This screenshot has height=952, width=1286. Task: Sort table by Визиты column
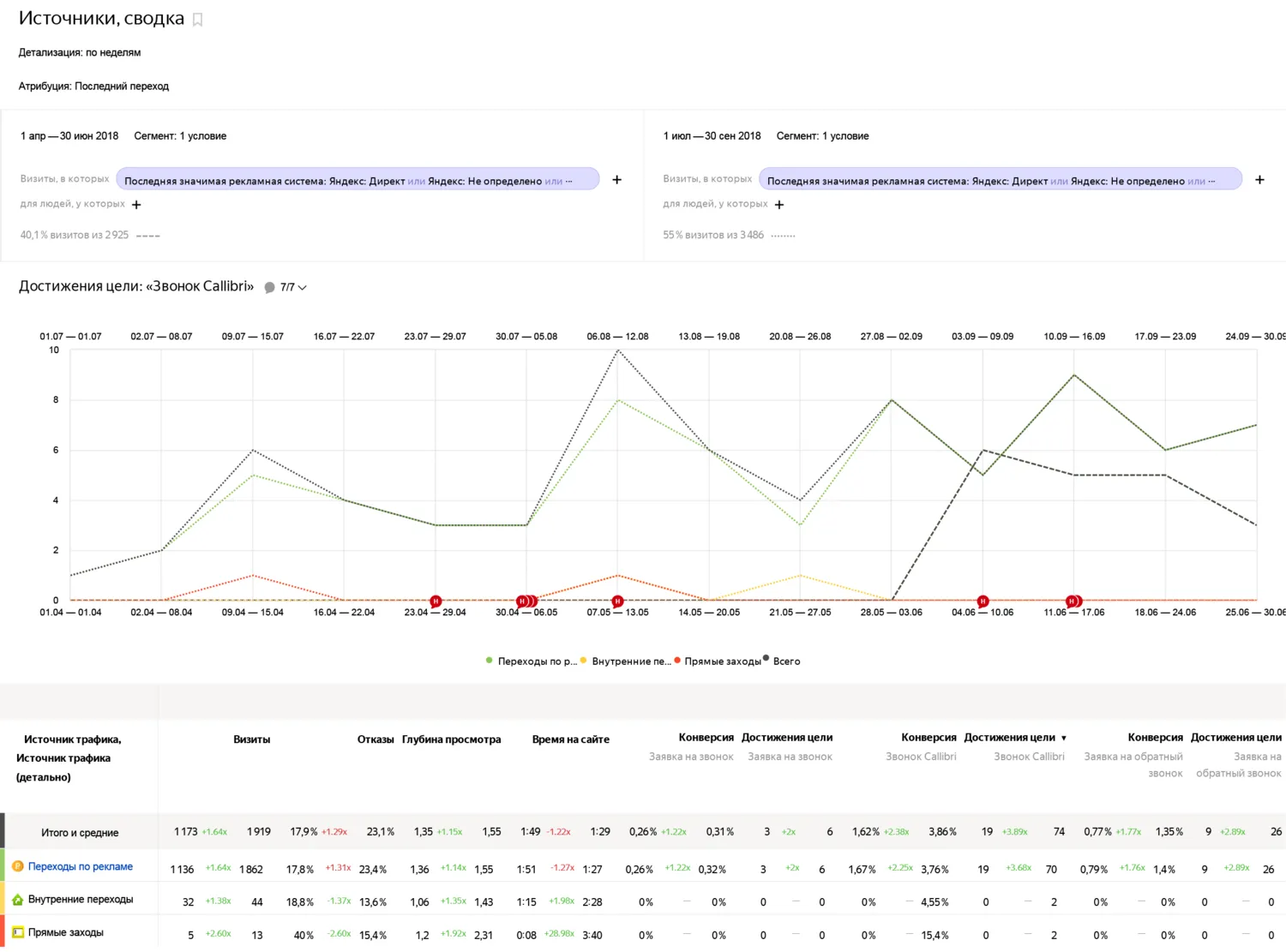252,739
